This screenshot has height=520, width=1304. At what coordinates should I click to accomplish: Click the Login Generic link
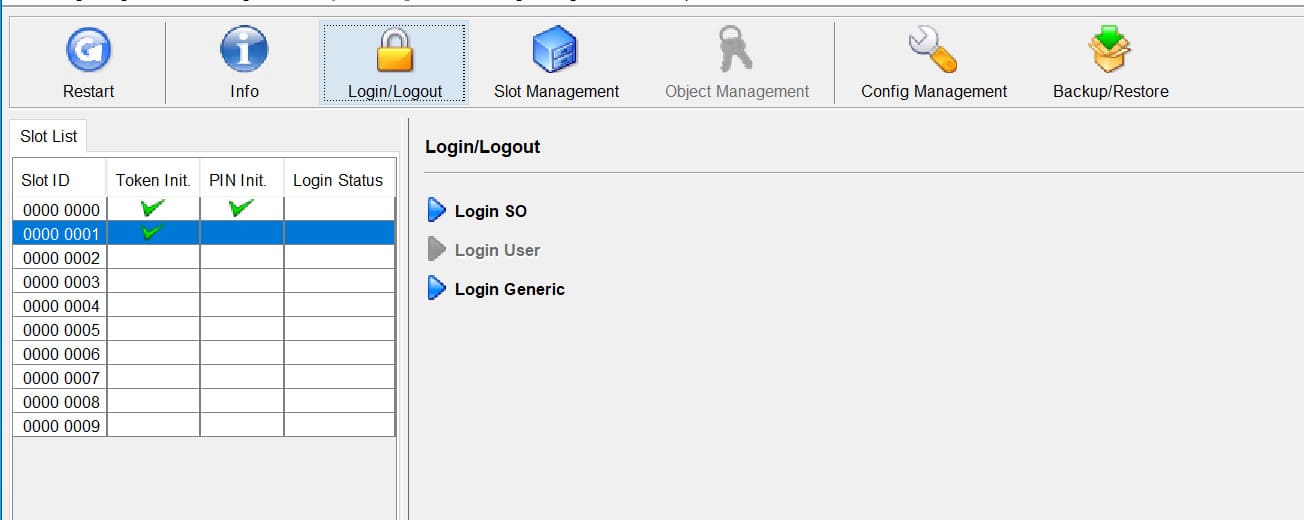click(x=509, y=289)
